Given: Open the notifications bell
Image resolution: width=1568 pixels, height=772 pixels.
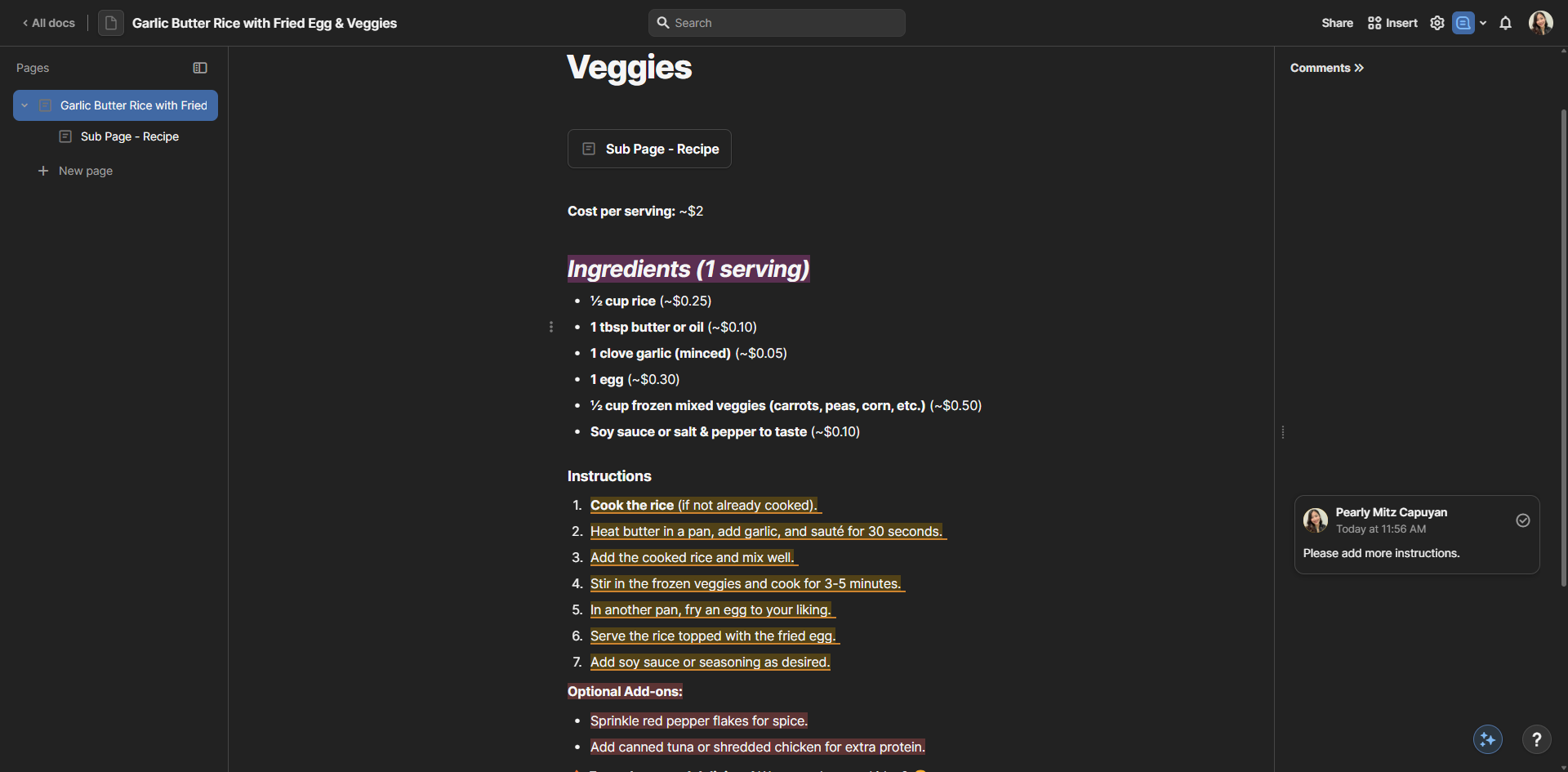Looking at the screenshot, I should (x=1505, y=23).
